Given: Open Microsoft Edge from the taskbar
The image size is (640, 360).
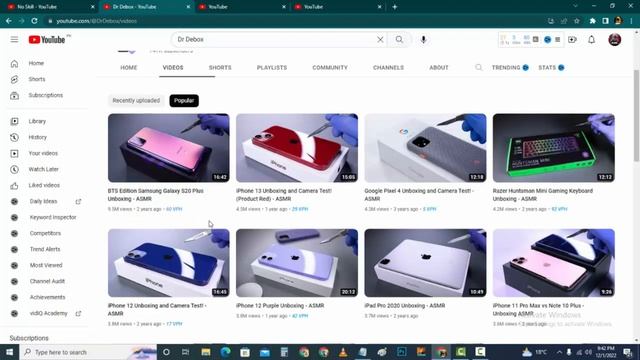Looking at the screenshot, I should pos(225,352).
